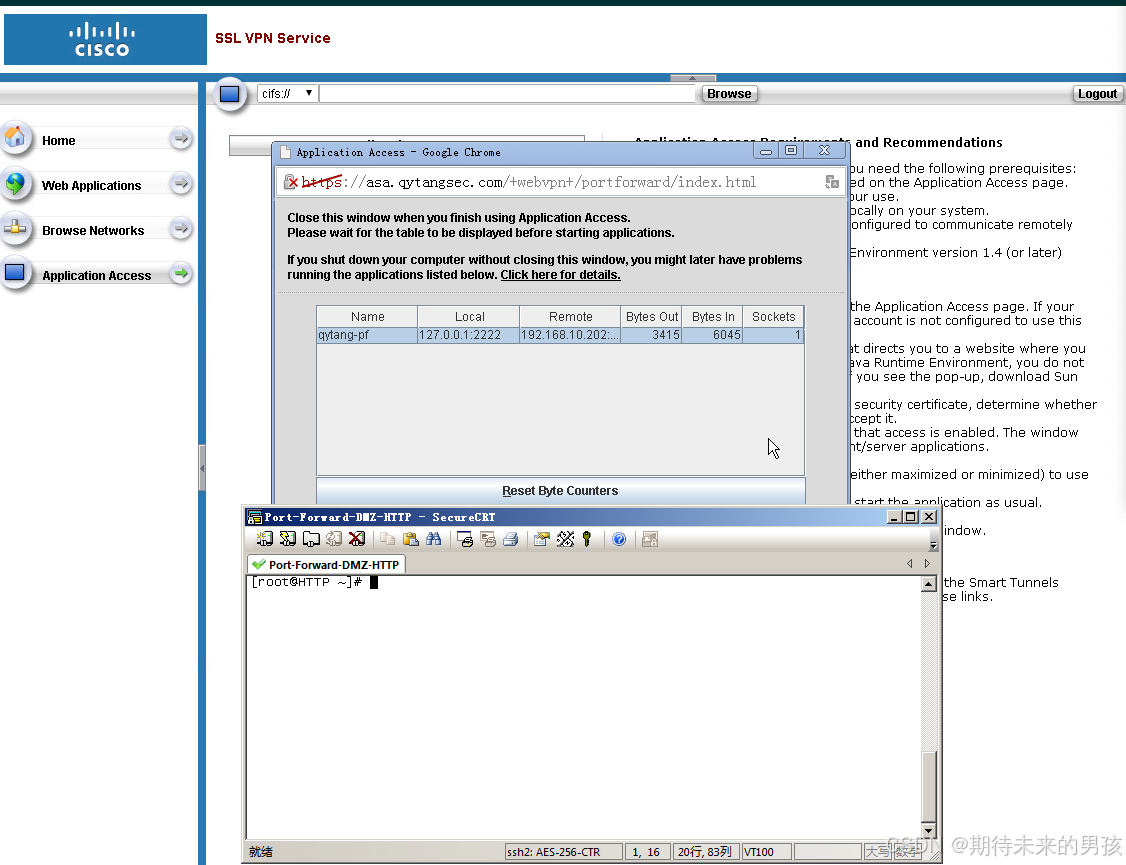Open Session Options icon in SecureCRT toolbar
The image size is (1126, 865).
coord(542,539)
